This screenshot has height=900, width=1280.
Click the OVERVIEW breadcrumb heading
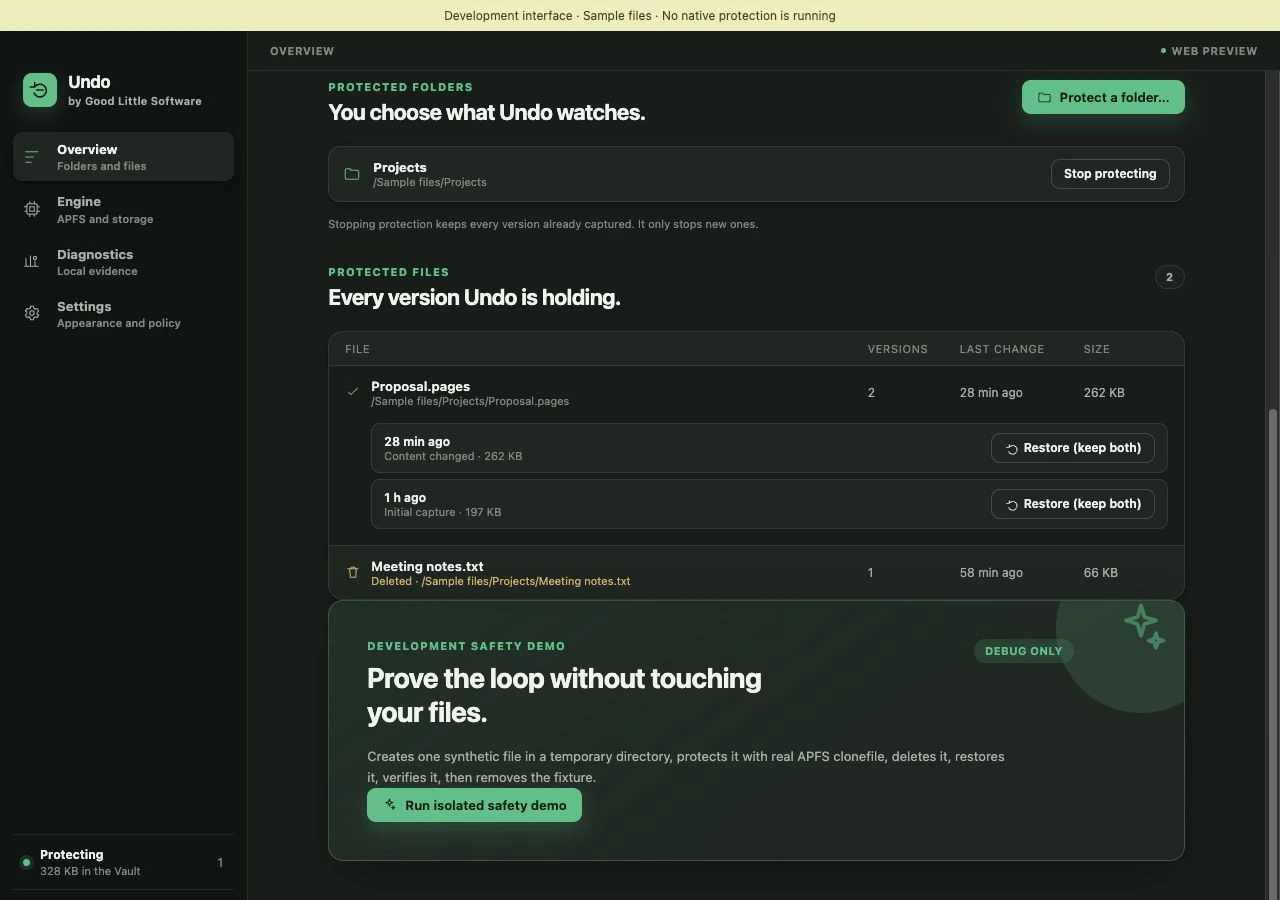[302, 51]
